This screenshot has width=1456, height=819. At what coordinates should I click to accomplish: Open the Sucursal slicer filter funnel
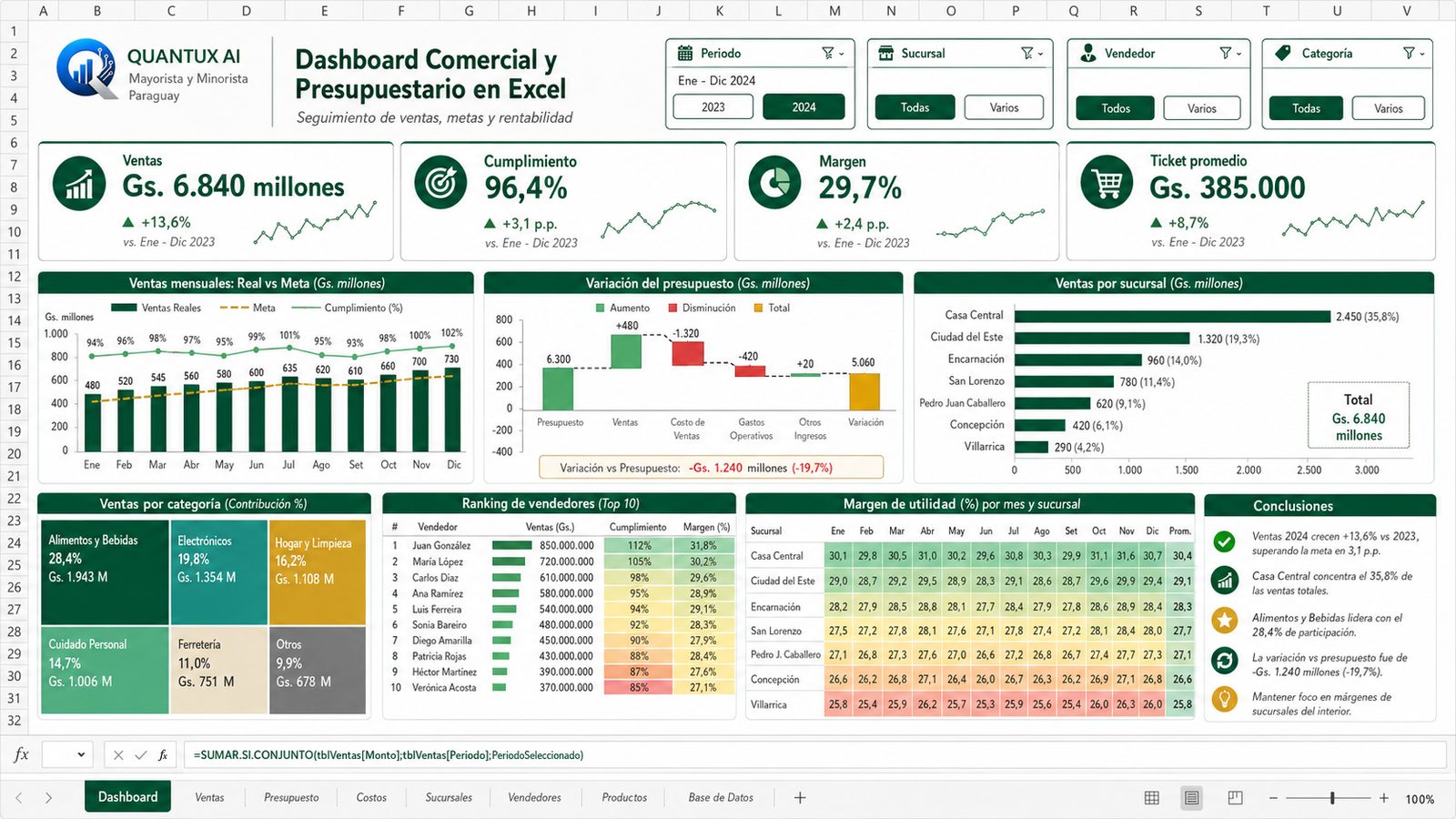pos(1027,54)
